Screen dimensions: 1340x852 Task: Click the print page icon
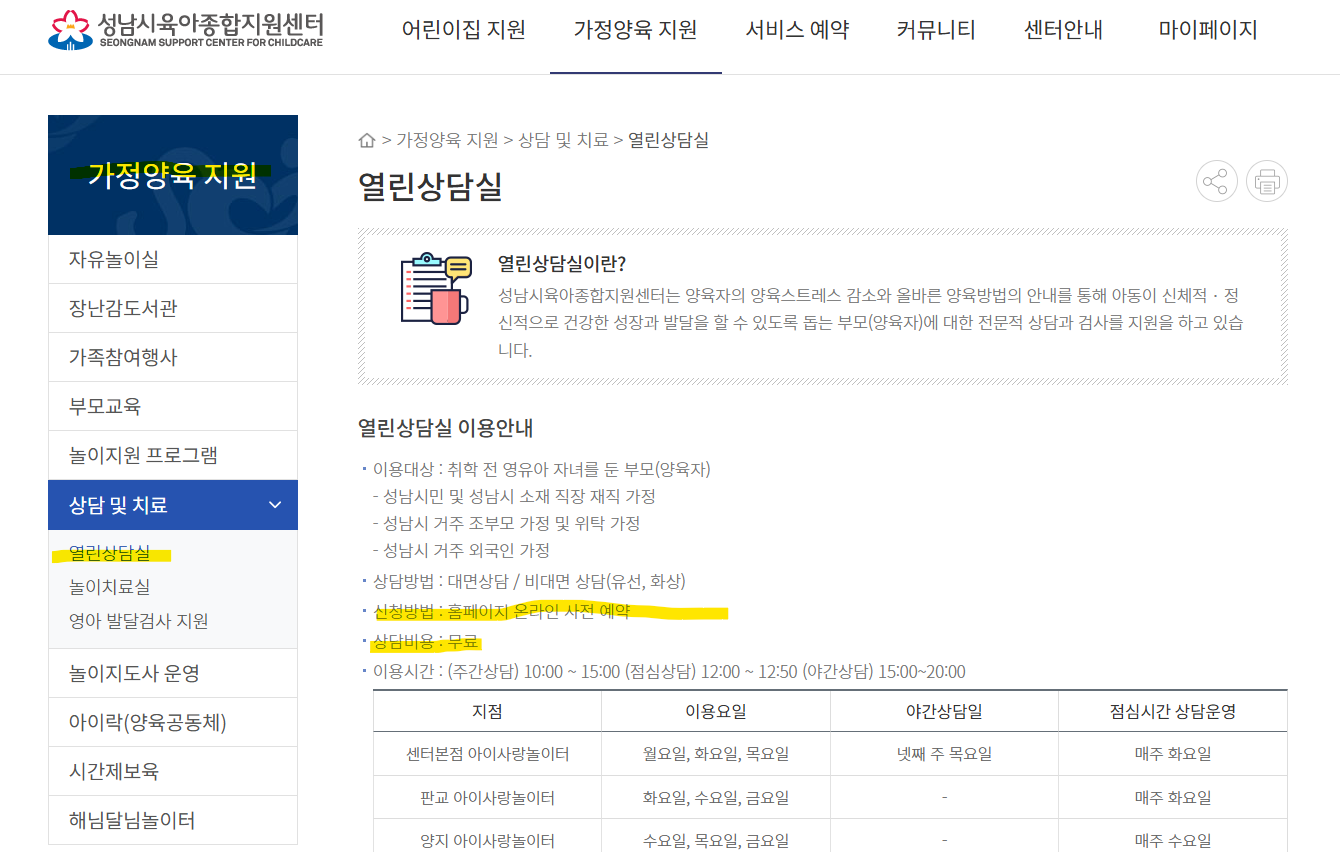(1267, 181)
